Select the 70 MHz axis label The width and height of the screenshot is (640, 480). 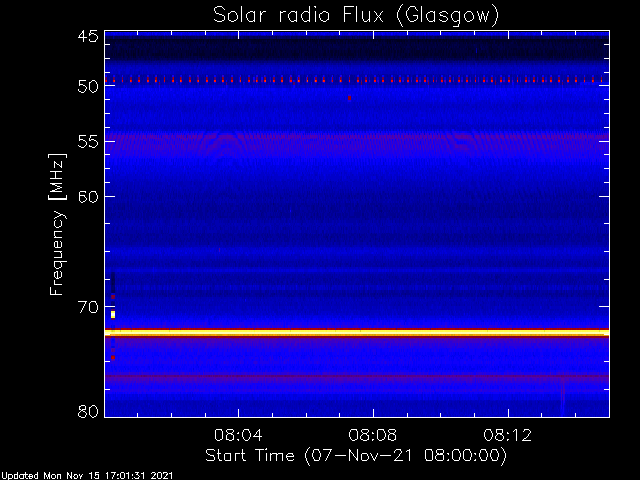tap(88, 307)
